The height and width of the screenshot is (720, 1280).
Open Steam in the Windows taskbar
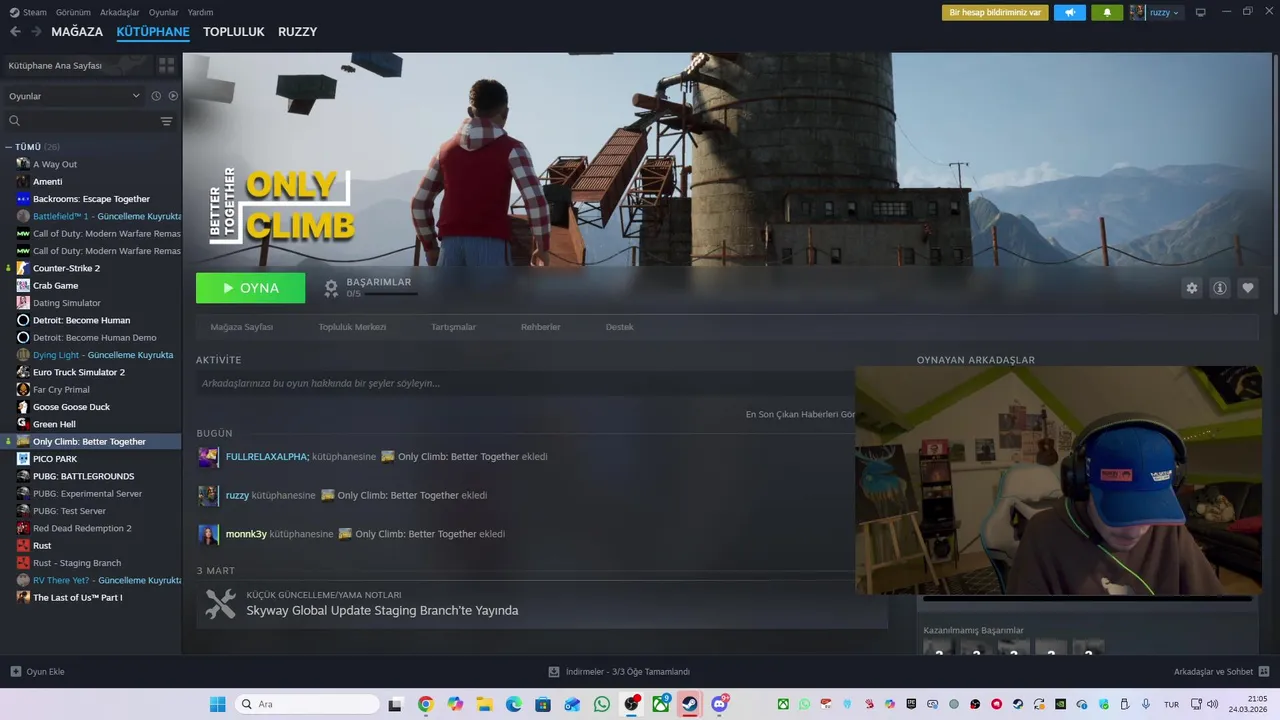click(690, 704)
